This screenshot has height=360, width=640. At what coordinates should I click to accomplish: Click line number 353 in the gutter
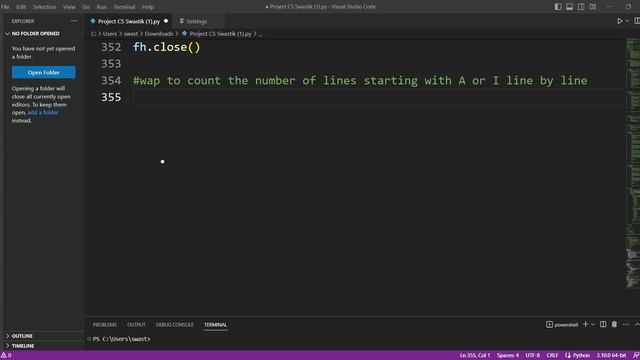point(111,64)
